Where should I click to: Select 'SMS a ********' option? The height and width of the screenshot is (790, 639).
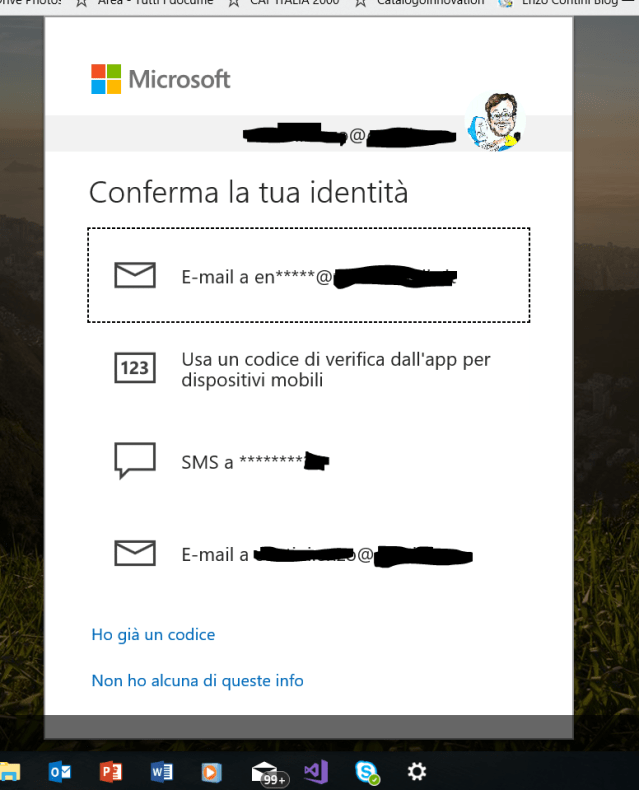(308, 462)
